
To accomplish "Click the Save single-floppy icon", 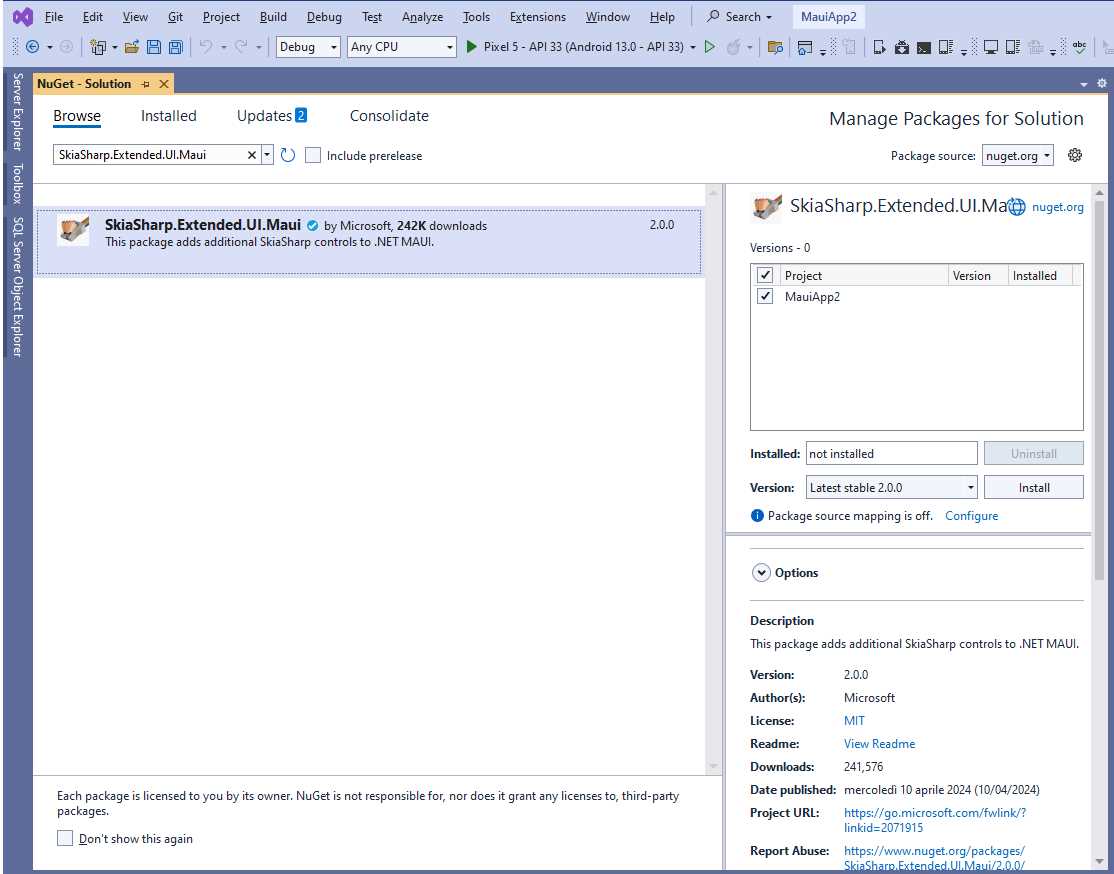I will 153,47.
